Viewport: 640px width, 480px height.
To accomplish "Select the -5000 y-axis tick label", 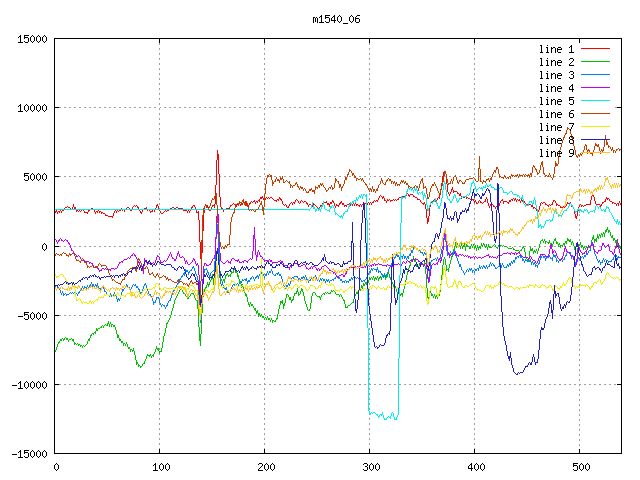I will (31, 315).
